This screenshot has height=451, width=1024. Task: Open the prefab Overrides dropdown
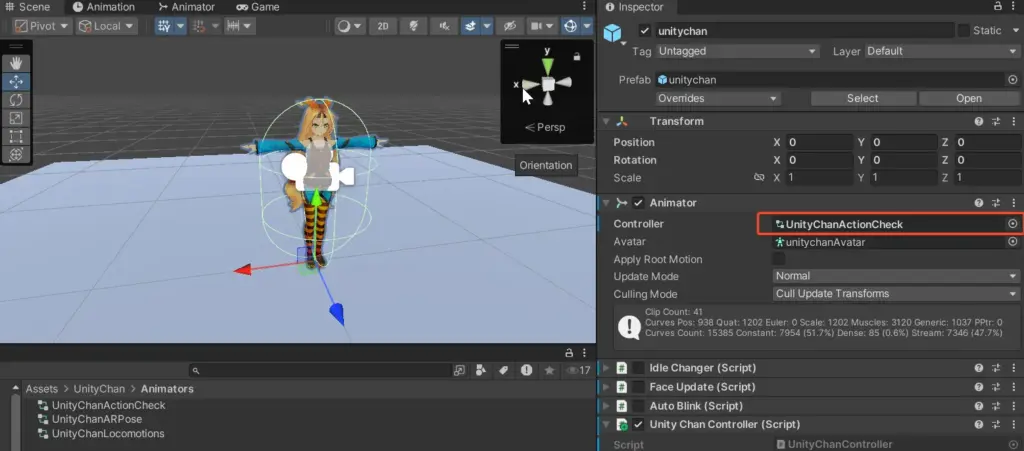click(718, 99)
